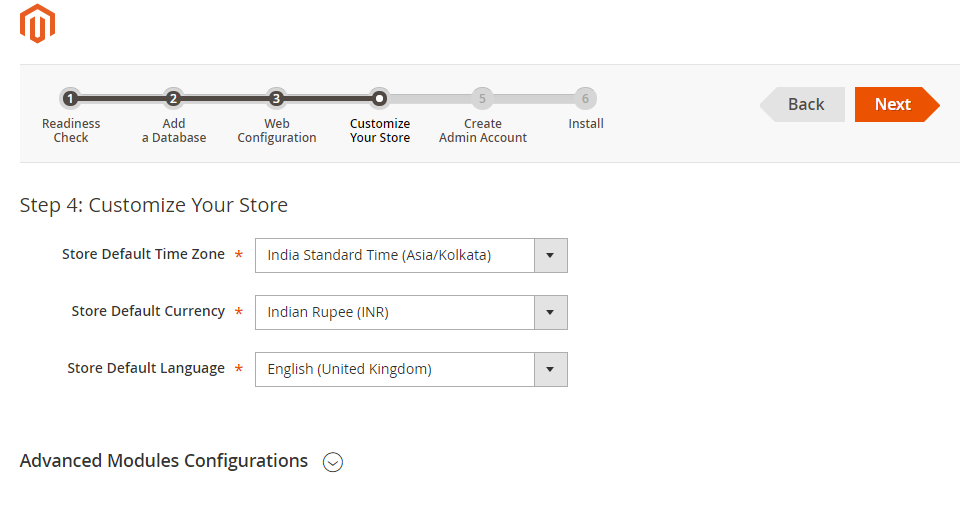Click the English (United Kingdom) field
Image resolution: width=969 pixels, height=509 pixels.
coord(394,369)
